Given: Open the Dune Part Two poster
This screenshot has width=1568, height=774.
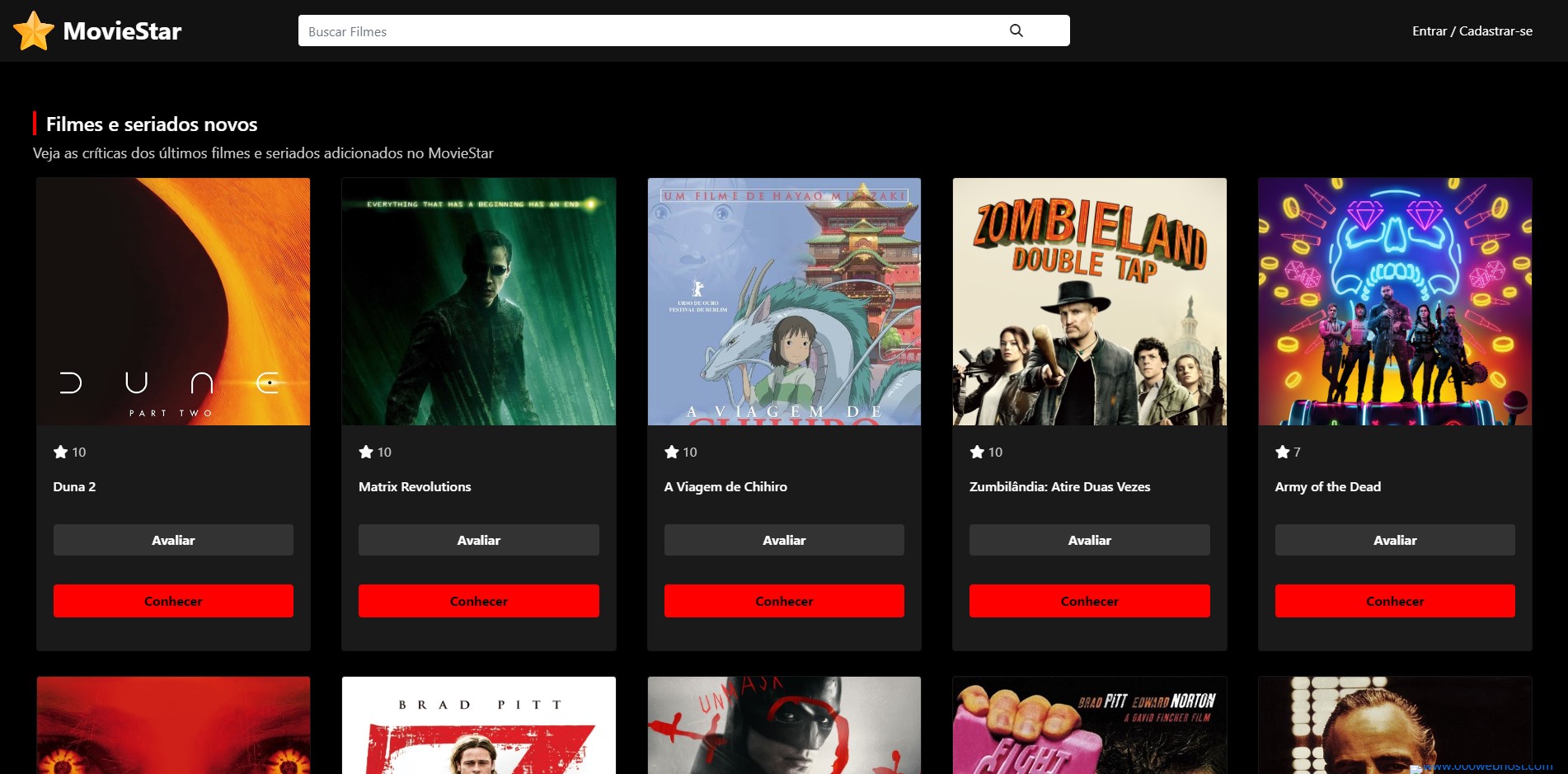Looking at the screenshot, I should coord(173,302).
